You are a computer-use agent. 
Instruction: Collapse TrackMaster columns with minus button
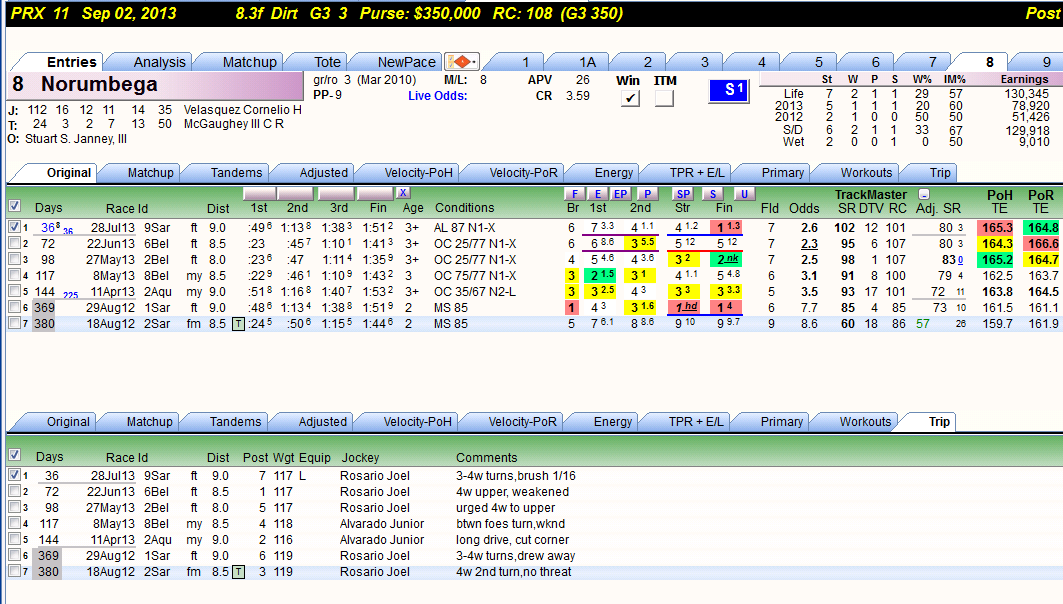click(923, 195)
